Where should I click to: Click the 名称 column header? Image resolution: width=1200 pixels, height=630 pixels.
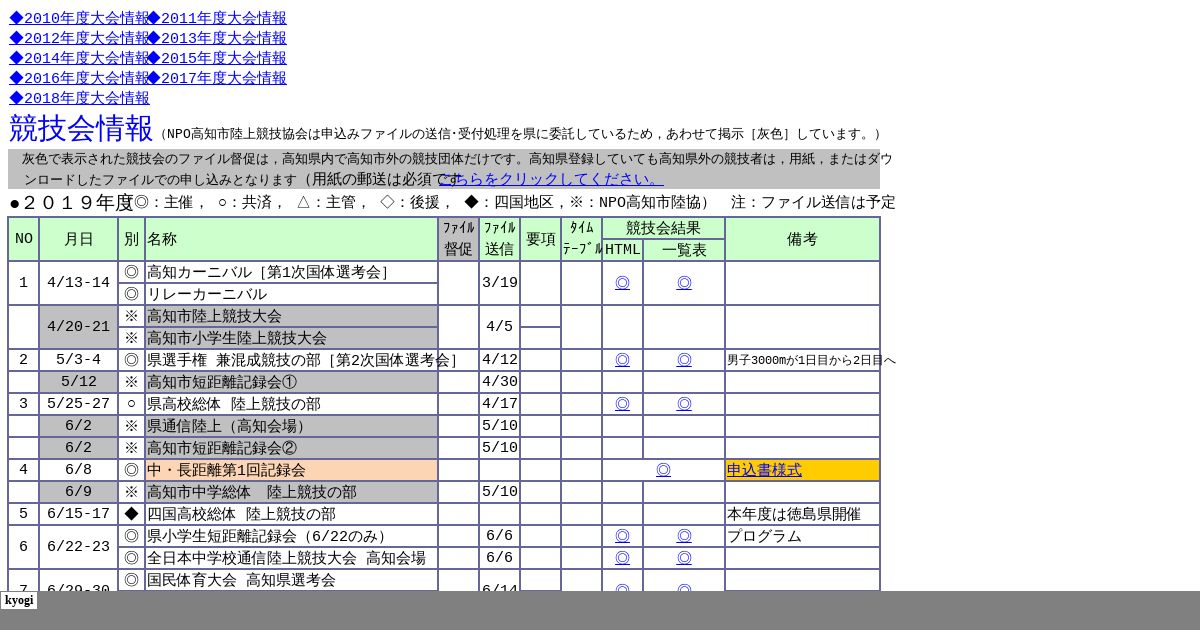[291, 239]
